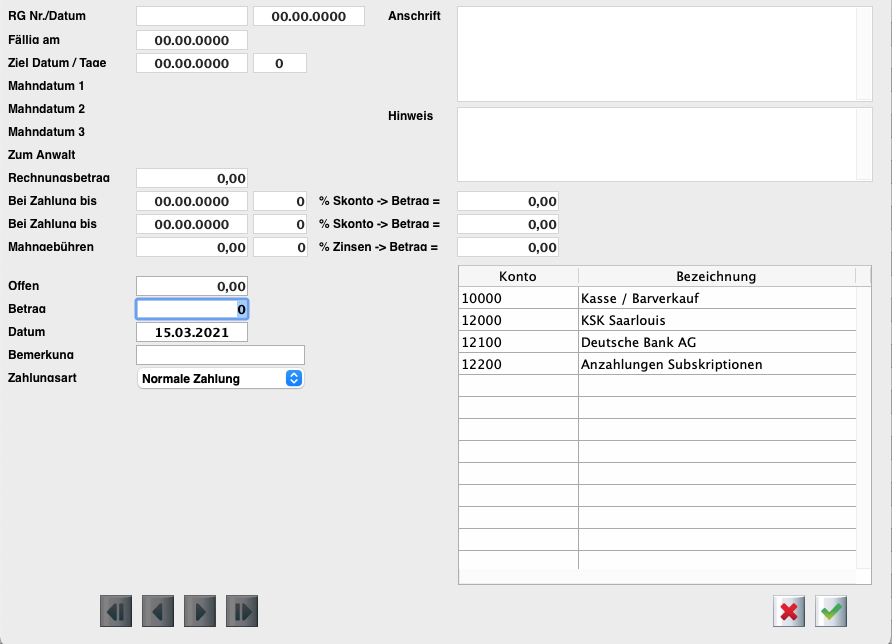892x644 pixels.
Task: Click the Betrag input field
Action: [192, 310]
